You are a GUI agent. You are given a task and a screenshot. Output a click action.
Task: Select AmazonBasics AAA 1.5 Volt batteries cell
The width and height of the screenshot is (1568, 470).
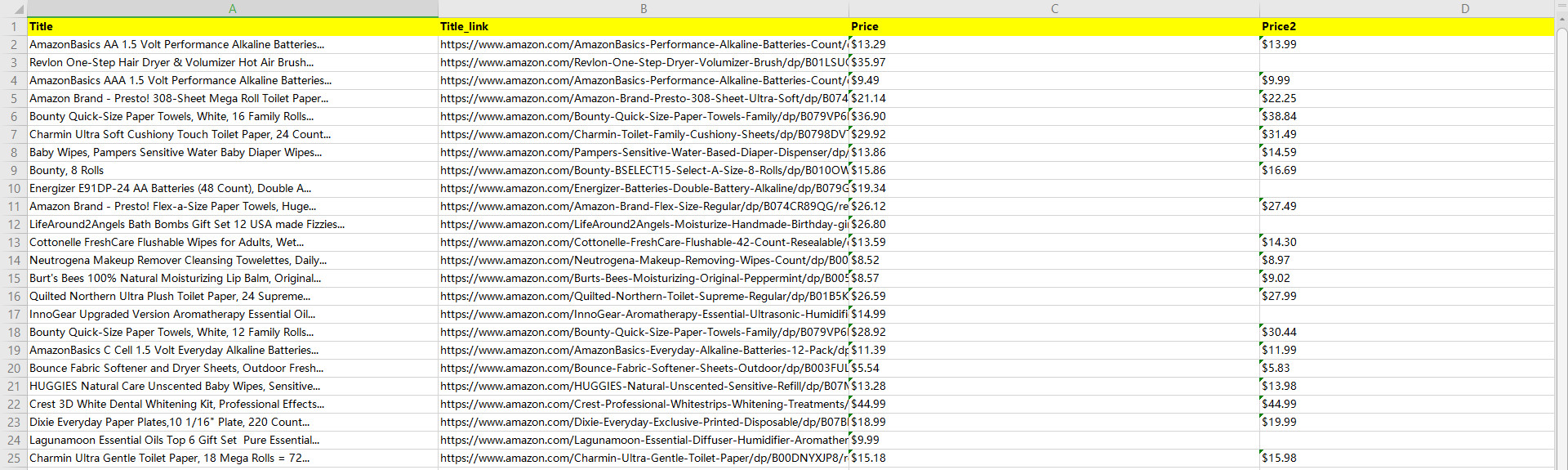tap(233, 80)
